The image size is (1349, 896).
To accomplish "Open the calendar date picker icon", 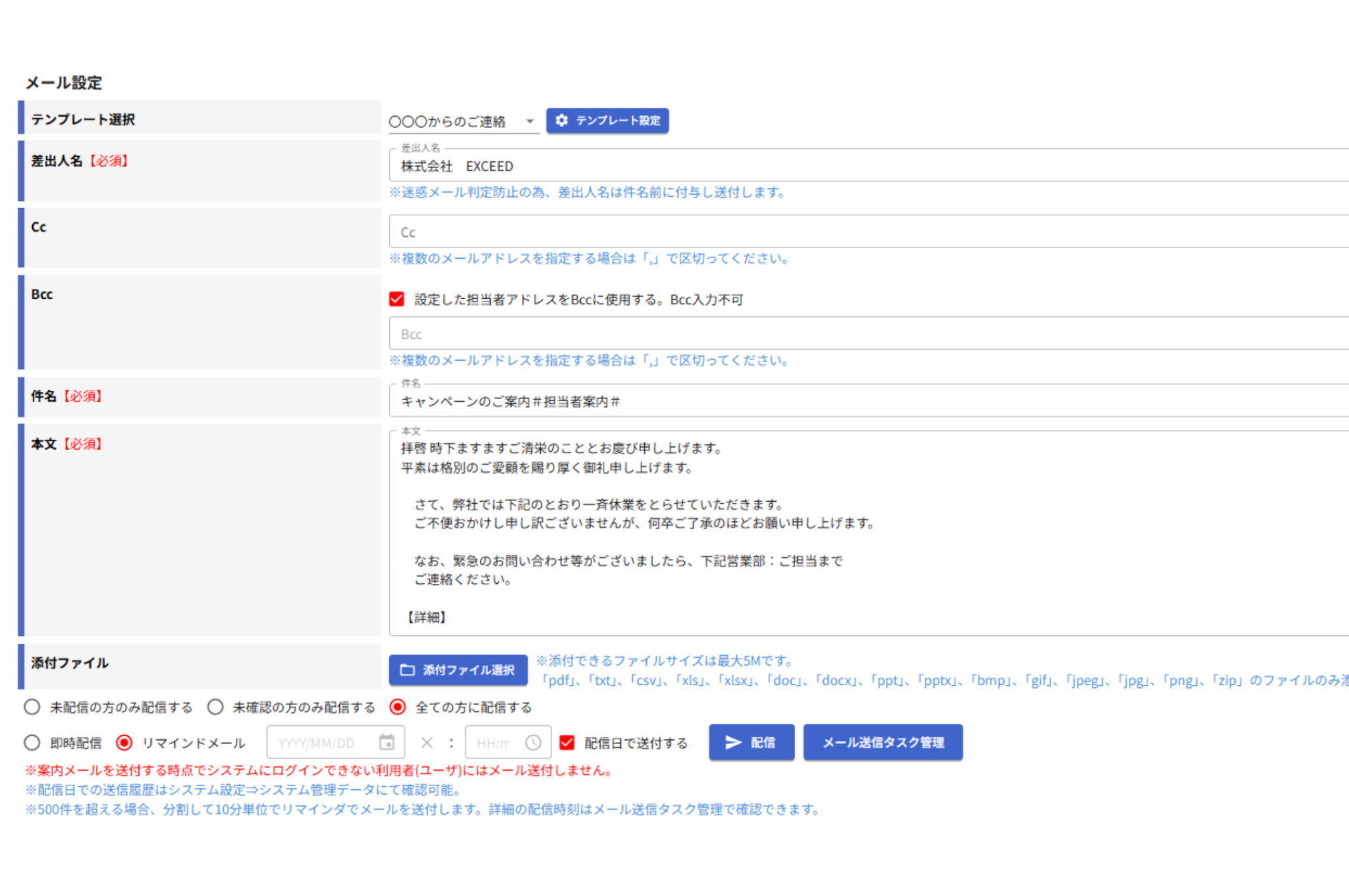I will click(387, 743).
